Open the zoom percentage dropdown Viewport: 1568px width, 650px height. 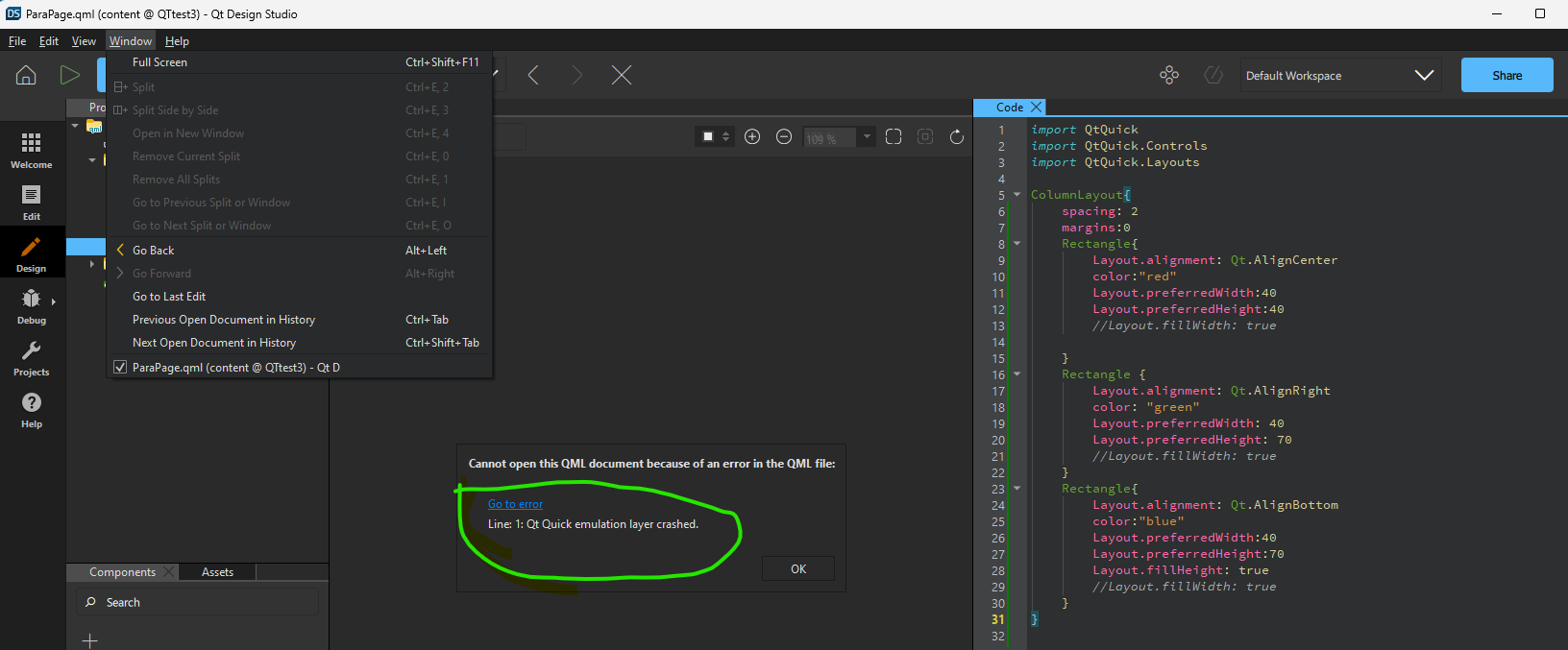pos(867,137)
